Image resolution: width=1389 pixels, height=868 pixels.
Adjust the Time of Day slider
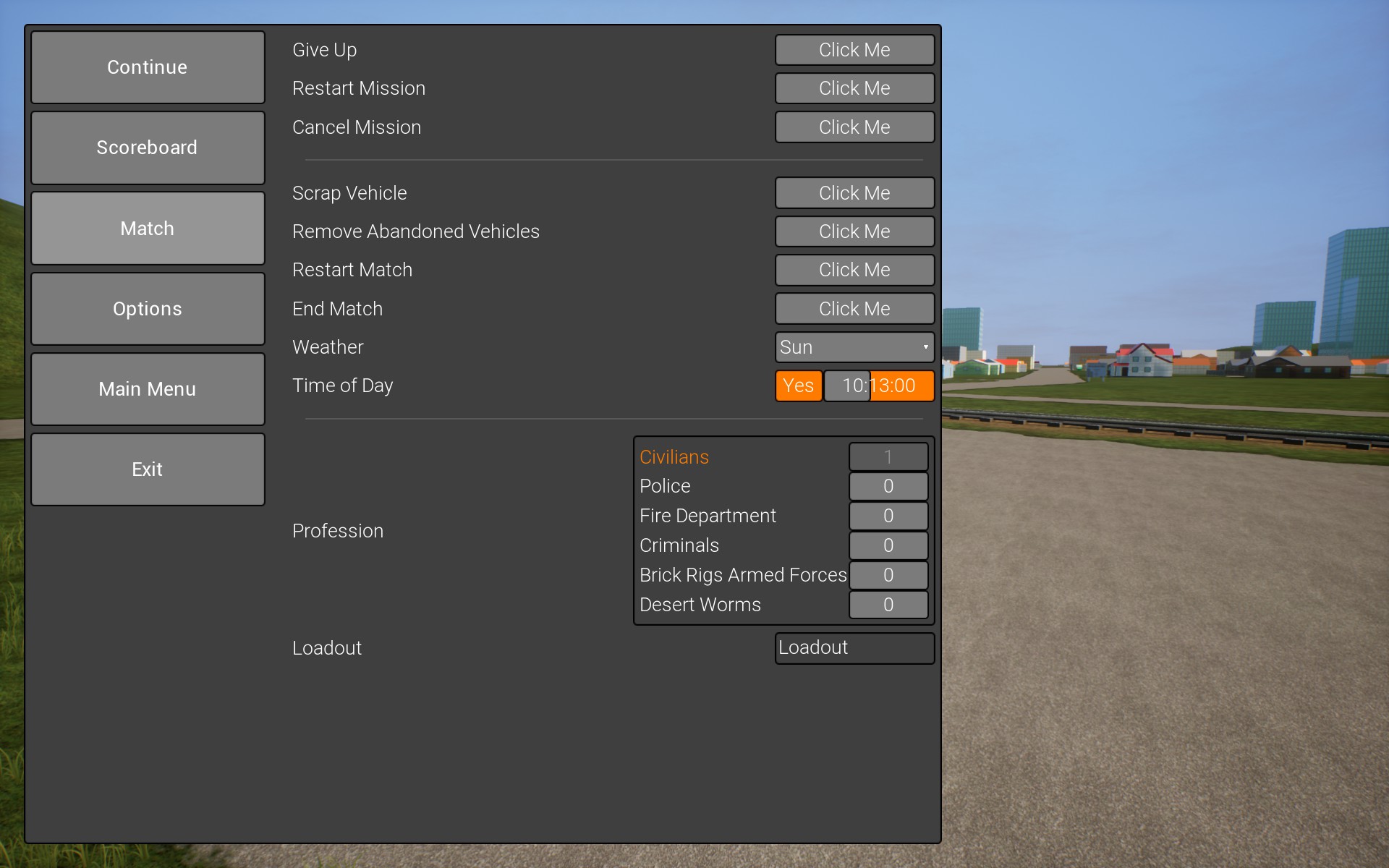click(879, 386)
